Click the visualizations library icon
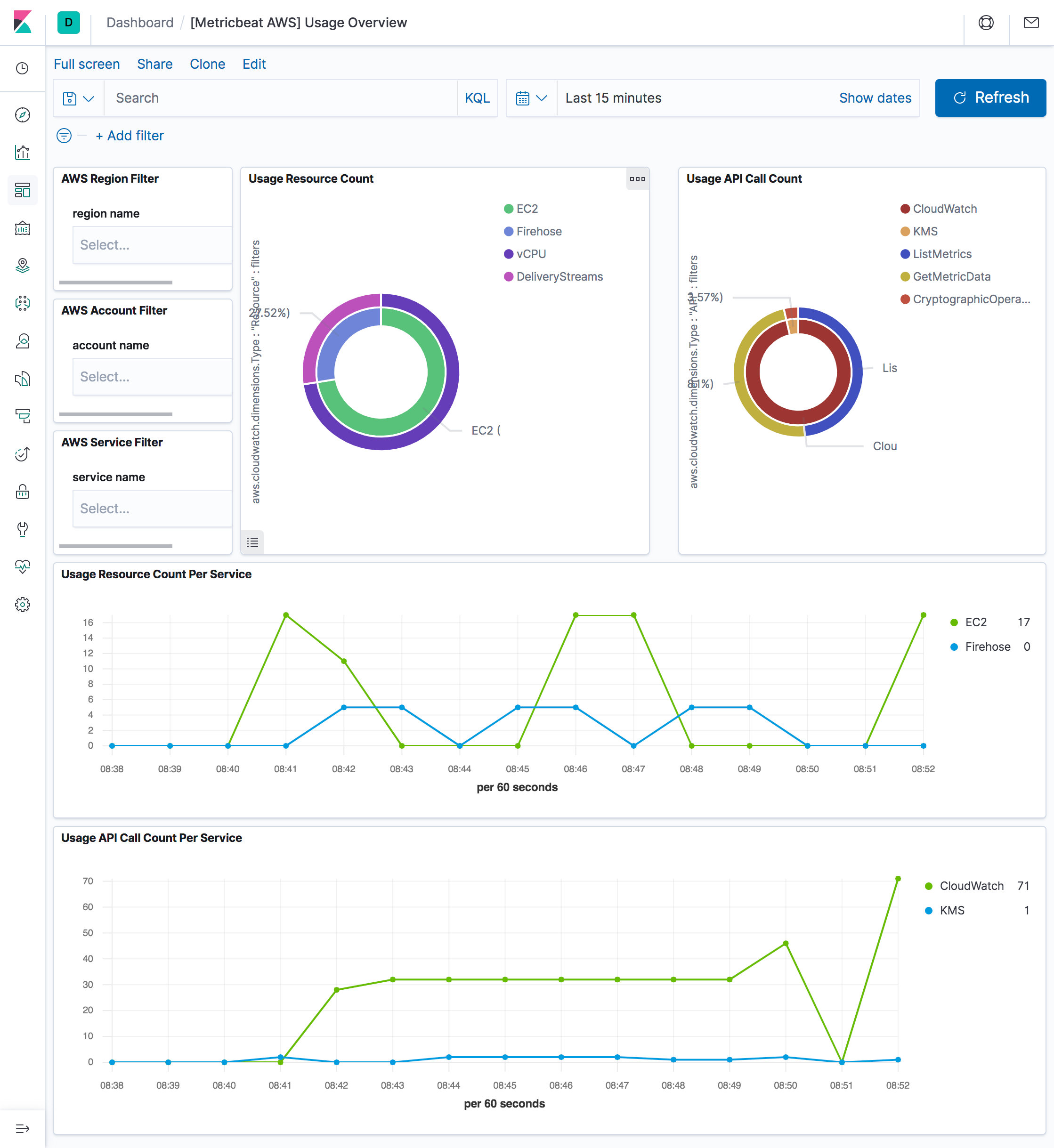 (25, 152)
